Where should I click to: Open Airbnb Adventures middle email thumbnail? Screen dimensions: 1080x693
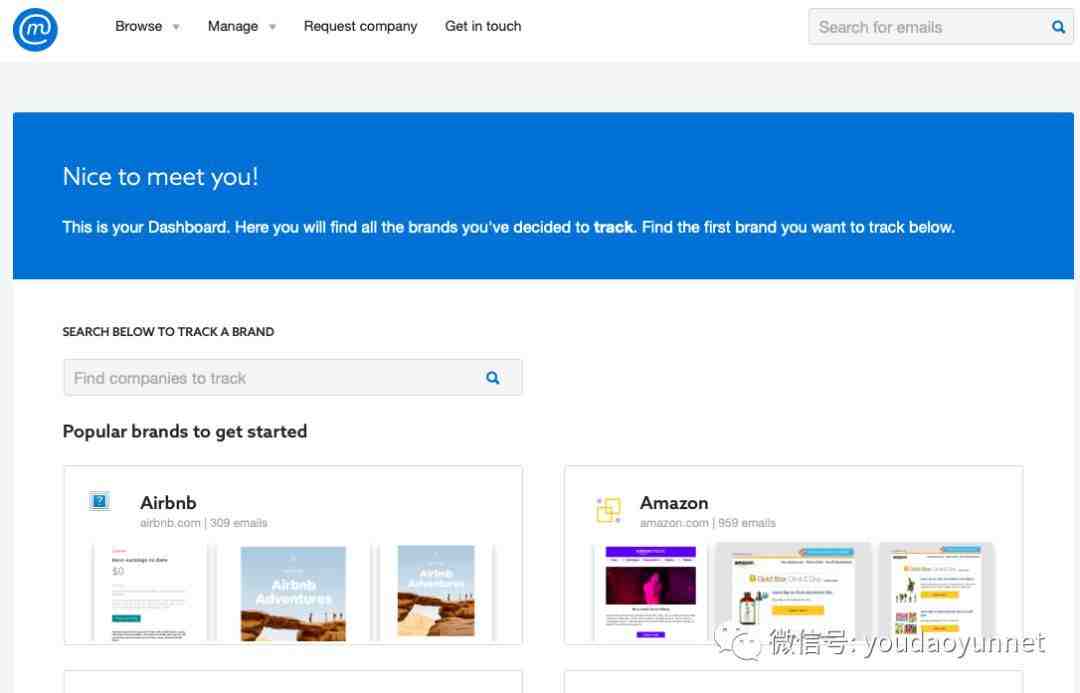[x=293, y=593]
